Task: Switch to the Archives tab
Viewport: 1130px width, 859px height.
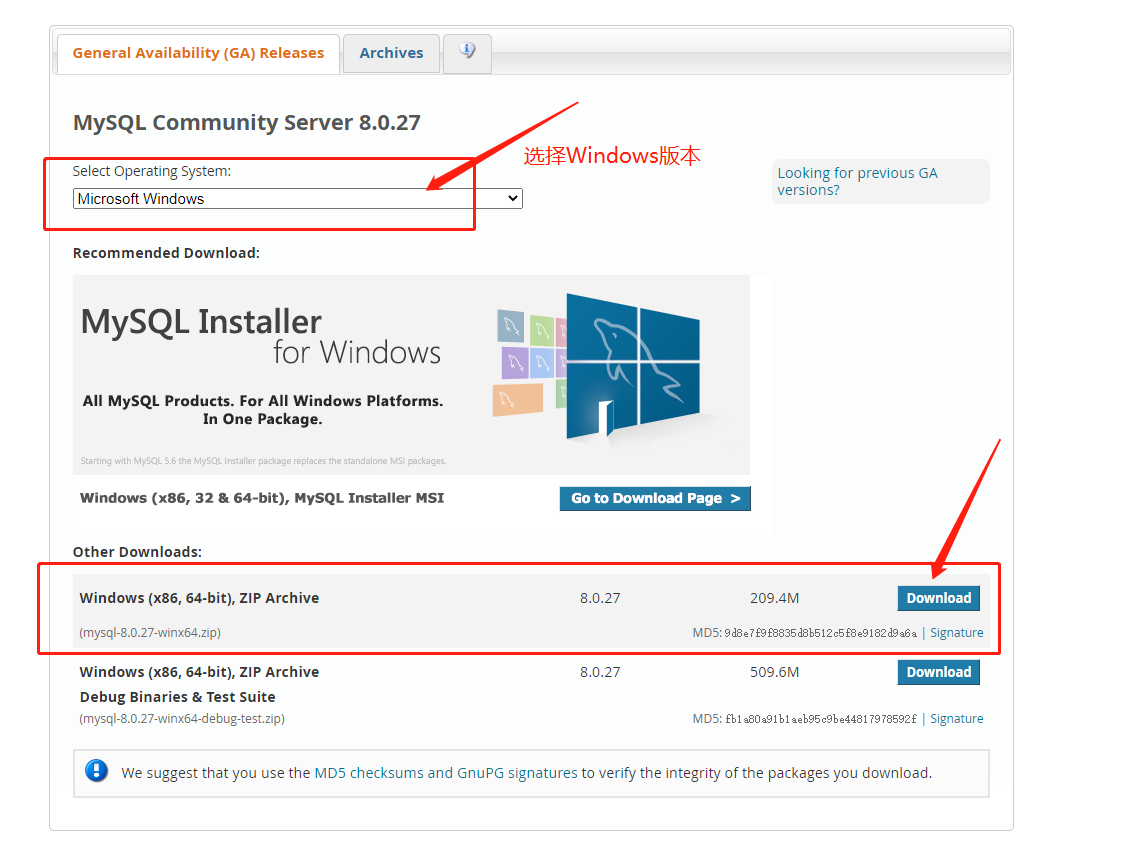Action: (x=390, y=53)
